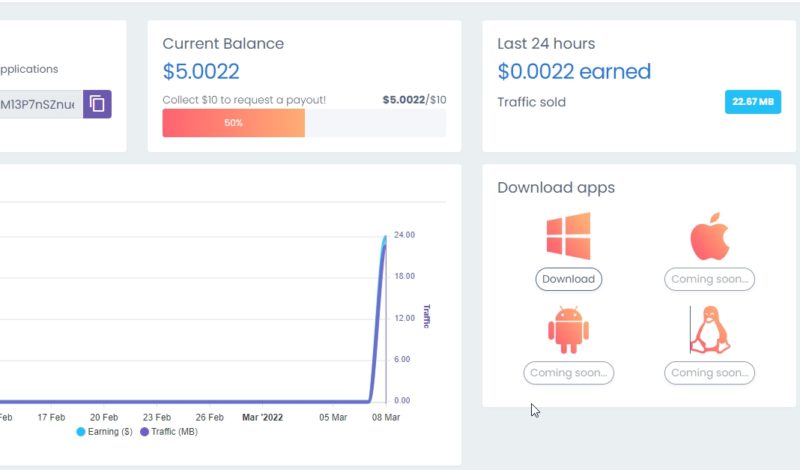Click the 08 Mar chart axis label
Image resolution: width=800 pixels, height=470 pixels.
pyautogui.click(x=386, y=417)
